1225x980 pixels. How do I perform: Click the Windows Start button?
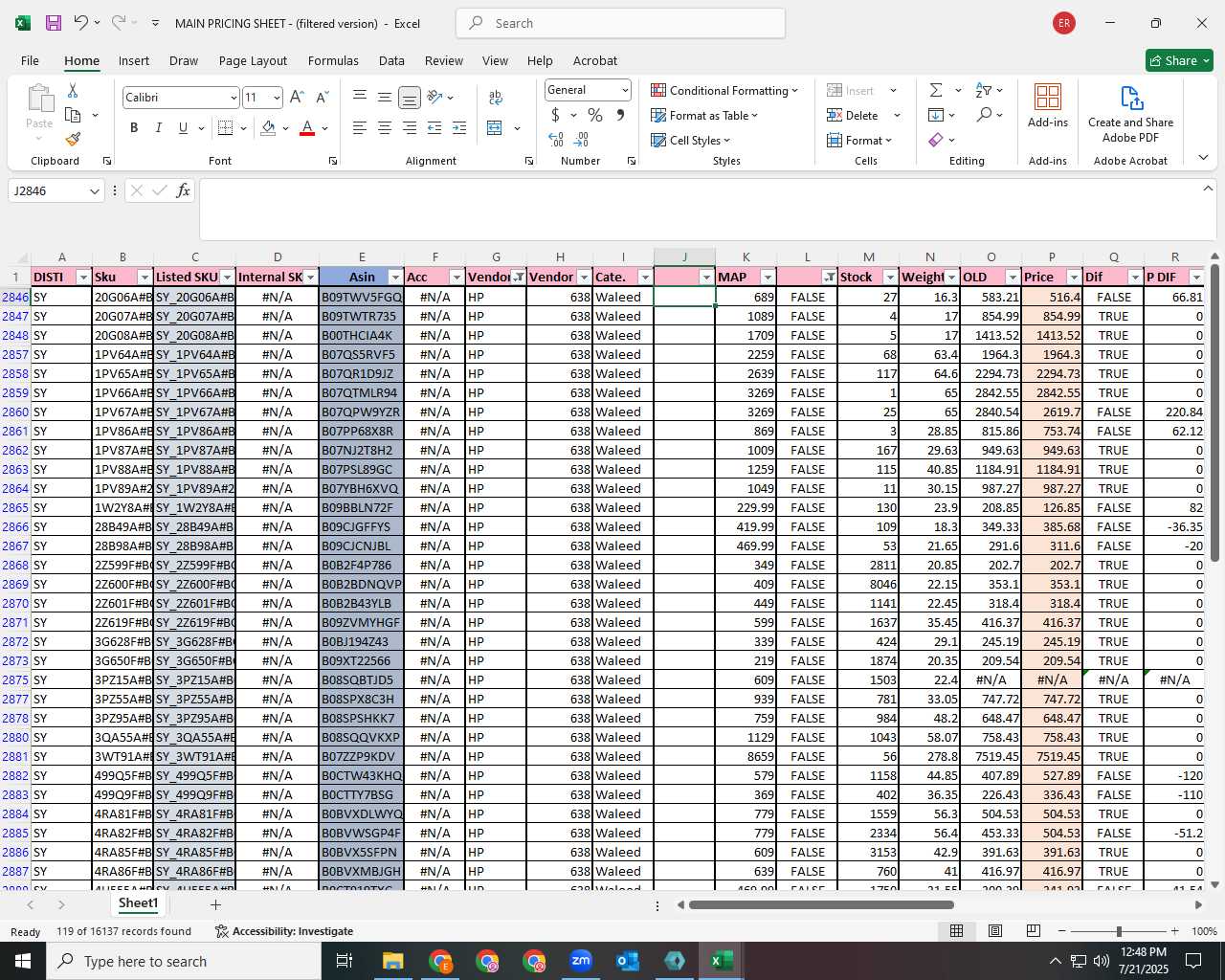click(x=23, y=961)
